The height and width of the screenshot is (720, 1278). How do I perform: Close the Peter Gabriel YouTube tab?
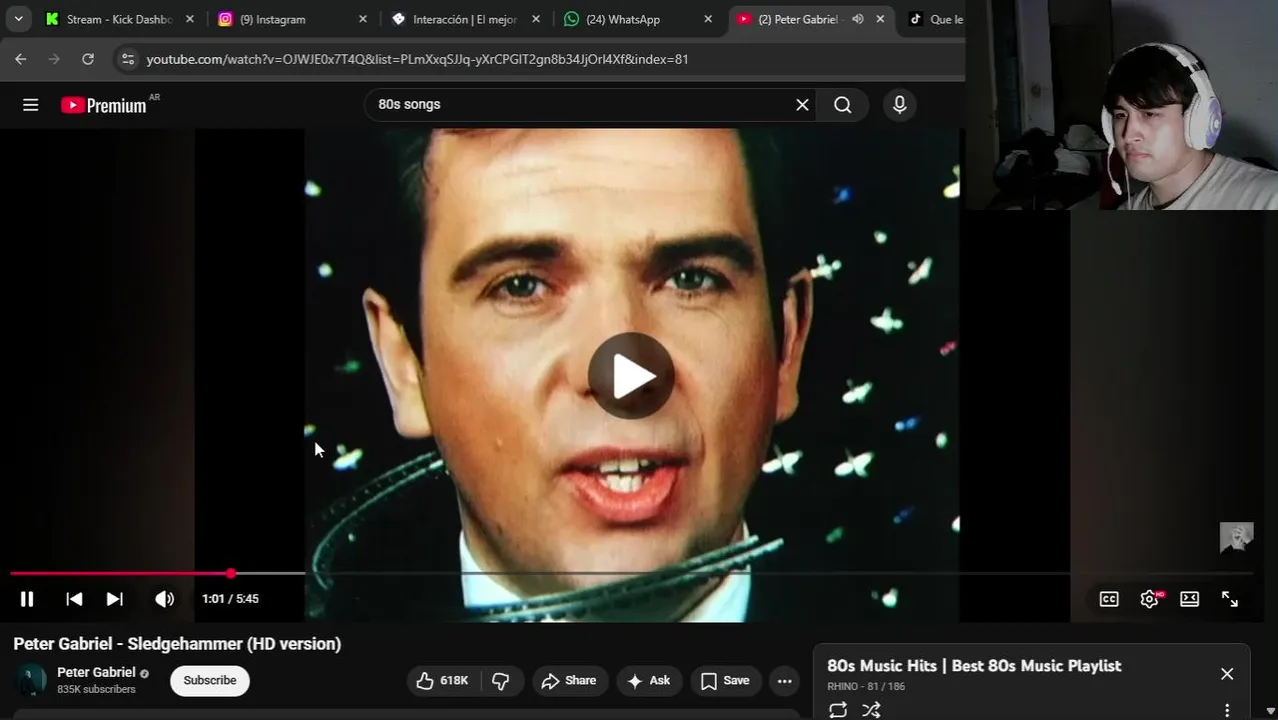click(881, 19)
